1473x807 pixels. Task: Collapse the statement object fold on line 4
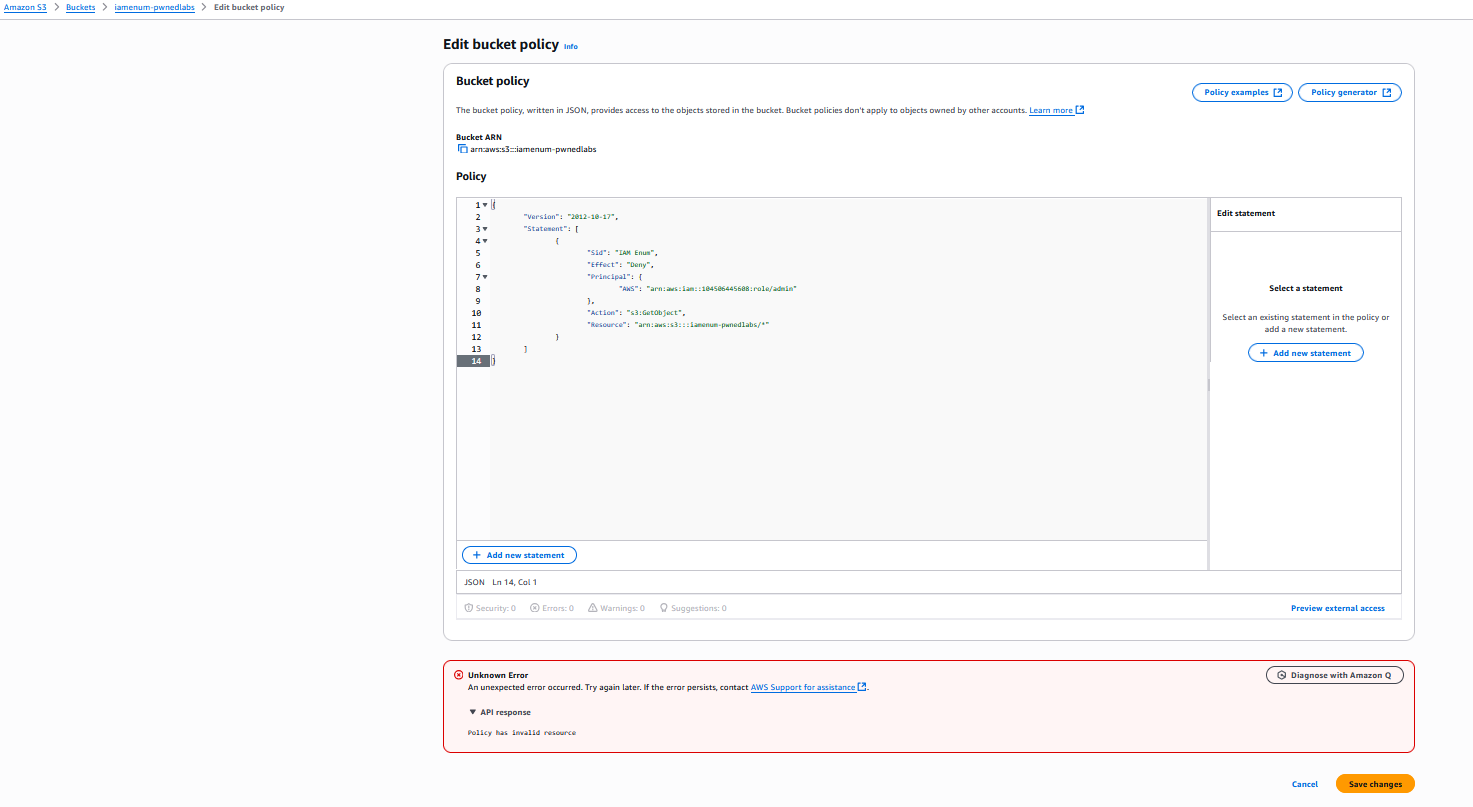pos(485,241)
